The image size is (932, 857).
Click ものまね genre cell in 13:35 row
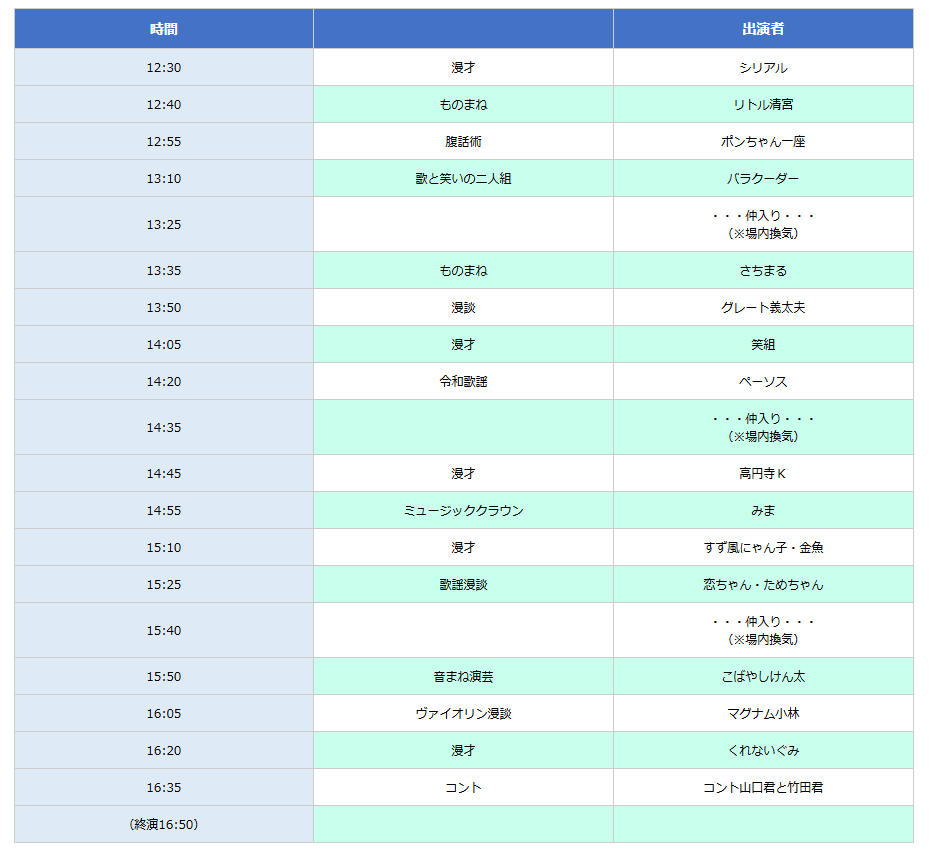click(x=464, y=270)
